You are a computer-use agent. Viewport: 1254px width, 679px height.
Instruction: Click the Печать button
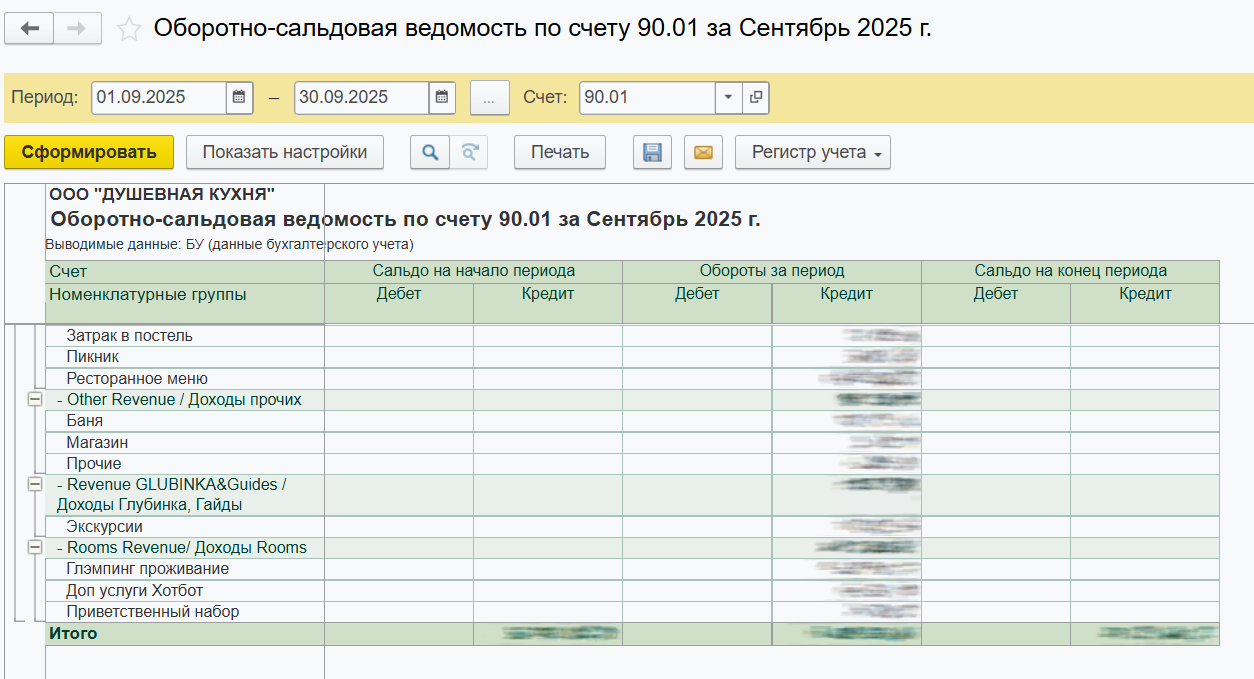click(560, 152)
